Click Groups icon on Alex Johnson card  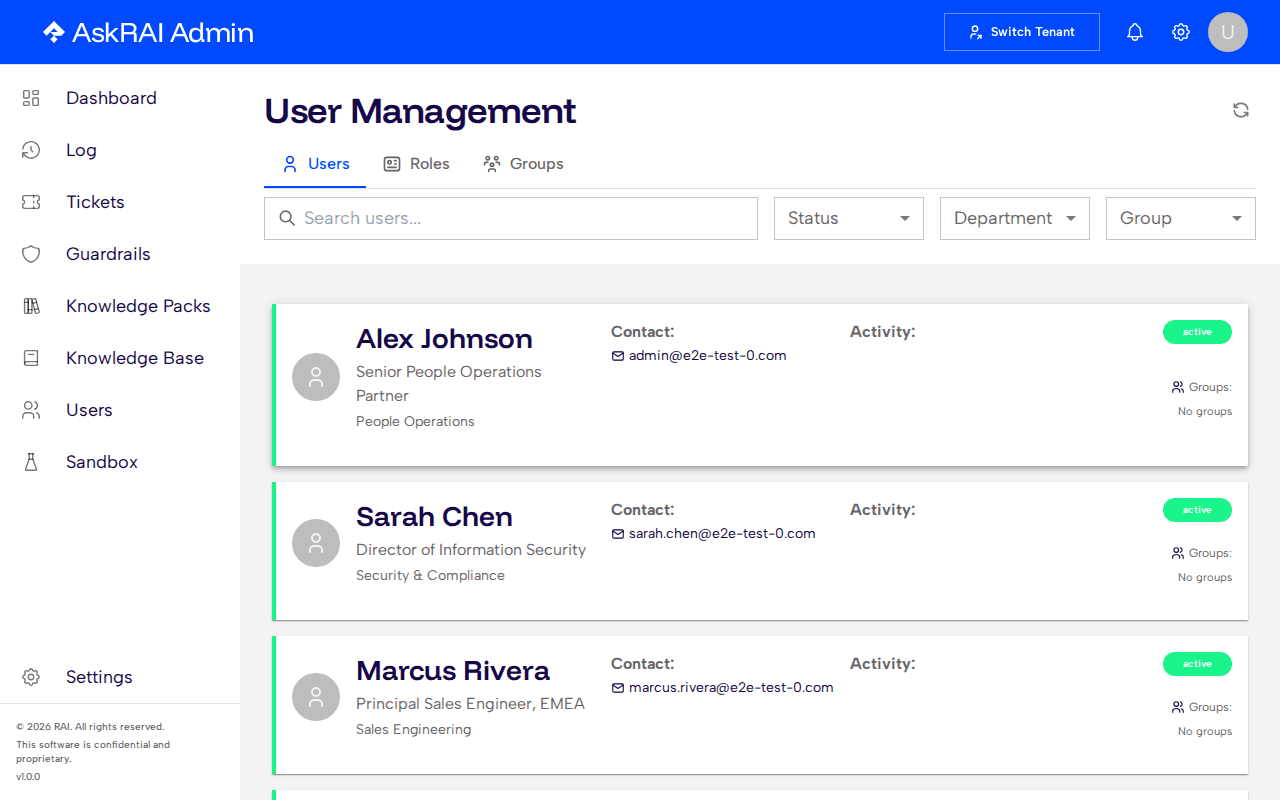(1177, 387)
